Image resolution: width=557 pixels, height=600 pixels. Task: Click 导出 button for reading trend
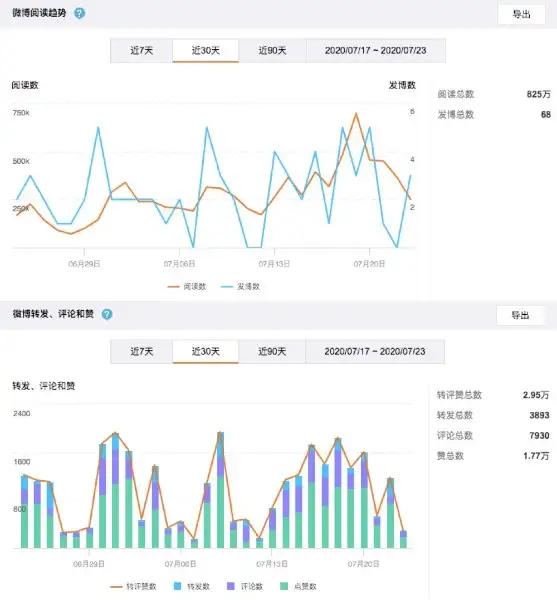pos(521,15)
